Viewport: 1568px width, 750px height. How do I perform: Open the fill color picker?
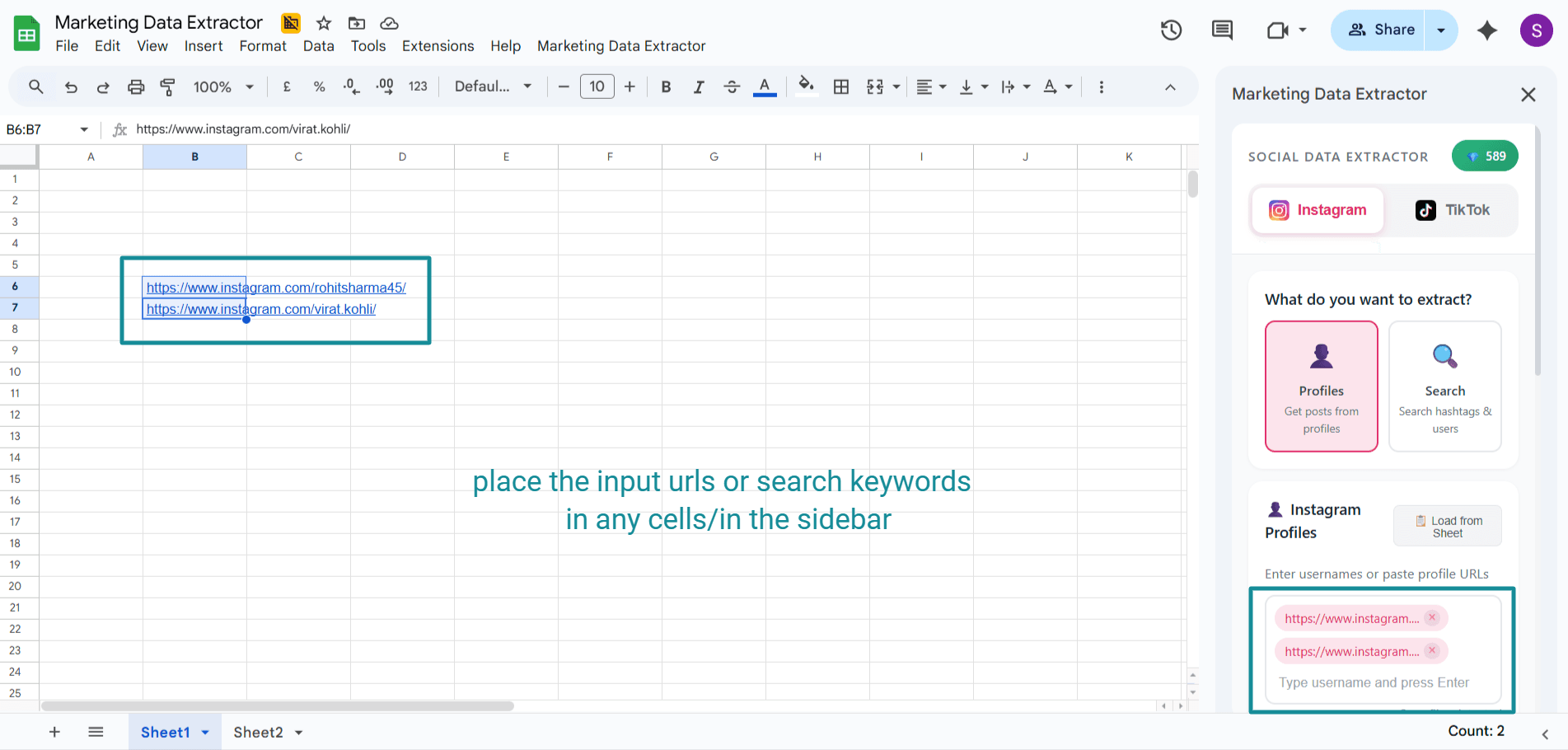(806, 87)
